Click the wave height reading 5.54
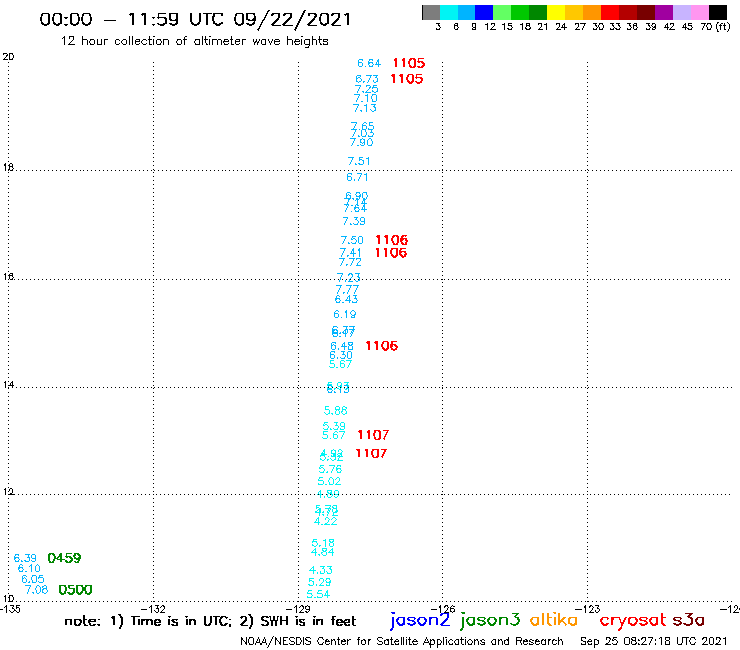Screen dimensions: 740x650 pos(318,594)
